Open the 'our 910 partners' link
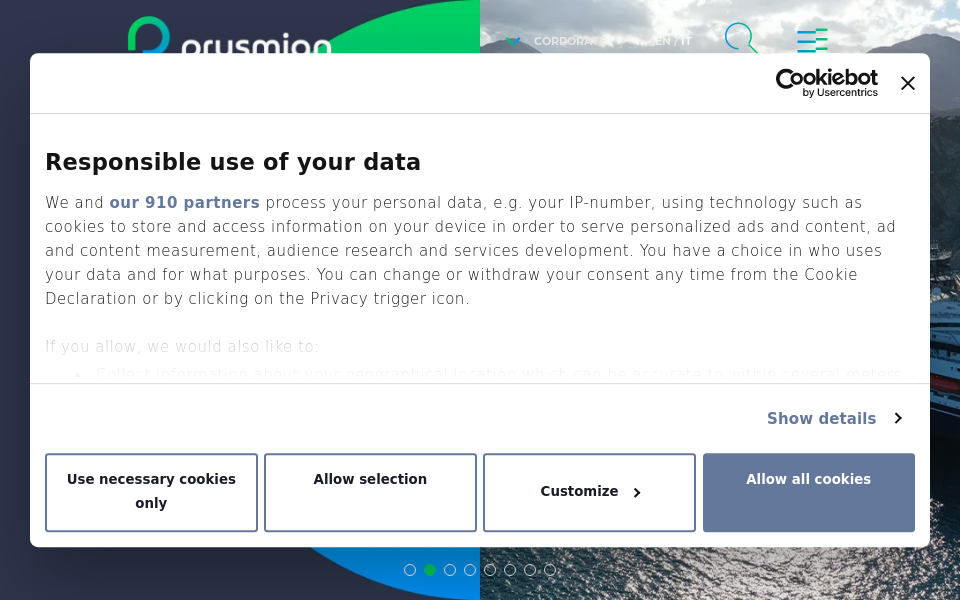 (x=184, y=202)
